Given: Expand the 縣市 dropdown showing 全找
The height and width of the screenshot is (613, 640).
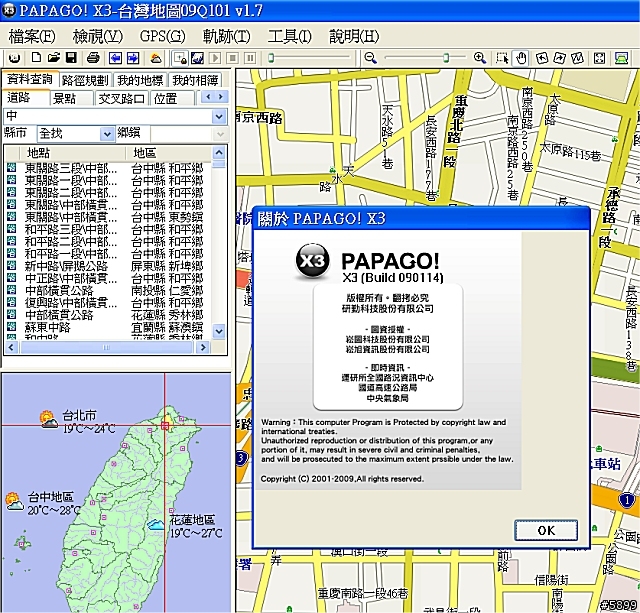Looking at the screenshot, I should click(107, 134).
